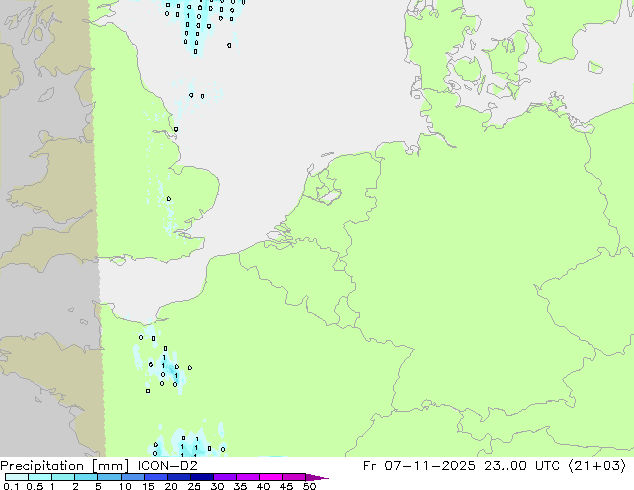Click the '35' legend scale value
Image resolution: width=634 pixels, height=490 pixels.
[x=240, y=486]
